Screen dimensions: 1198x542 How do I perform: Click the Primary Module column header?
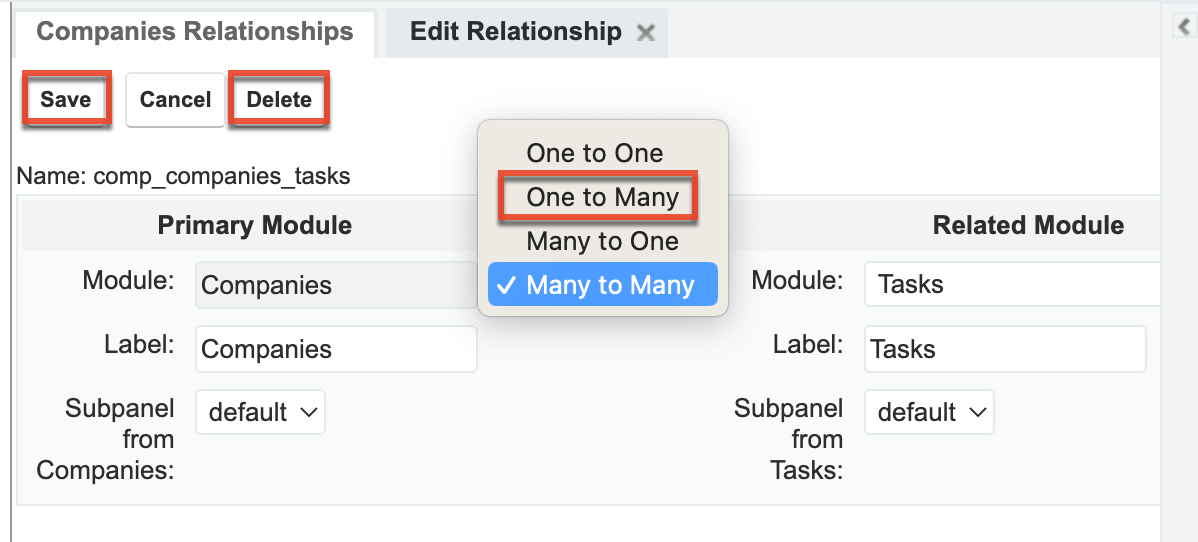tap(255, 225)
